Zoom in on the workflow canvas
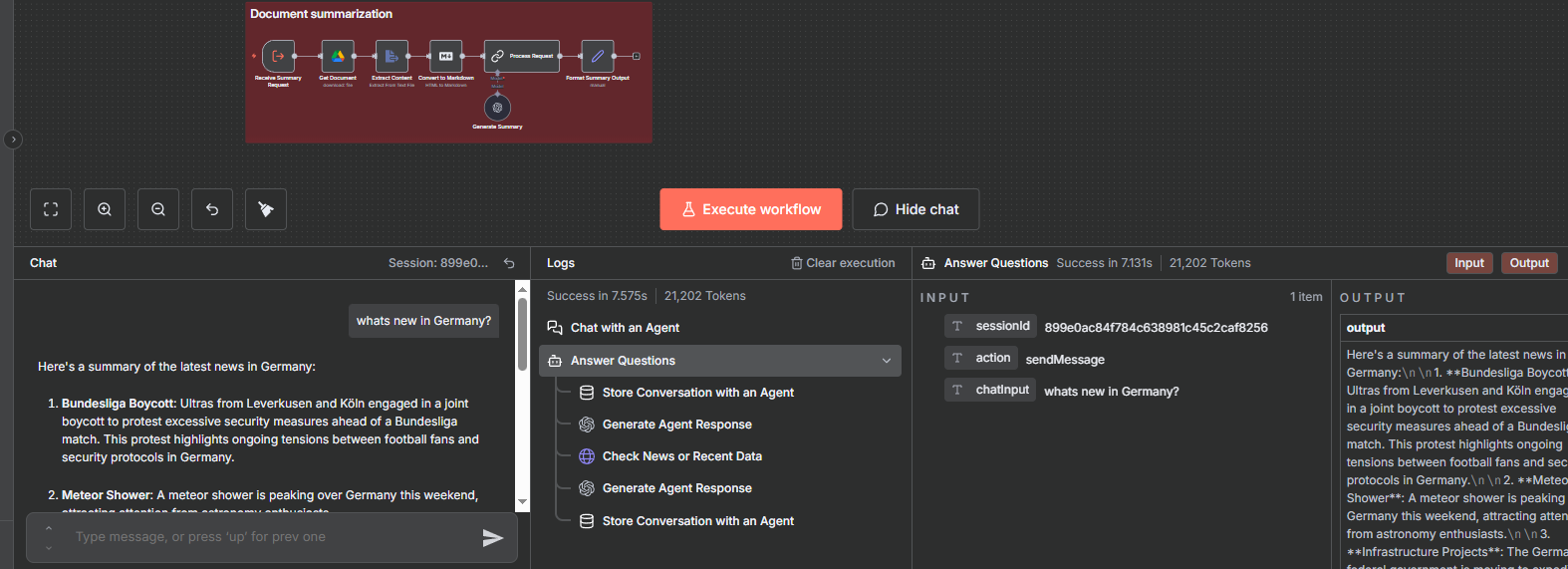Viewport: 1568px width, 569px height. (x=105, y=209)
